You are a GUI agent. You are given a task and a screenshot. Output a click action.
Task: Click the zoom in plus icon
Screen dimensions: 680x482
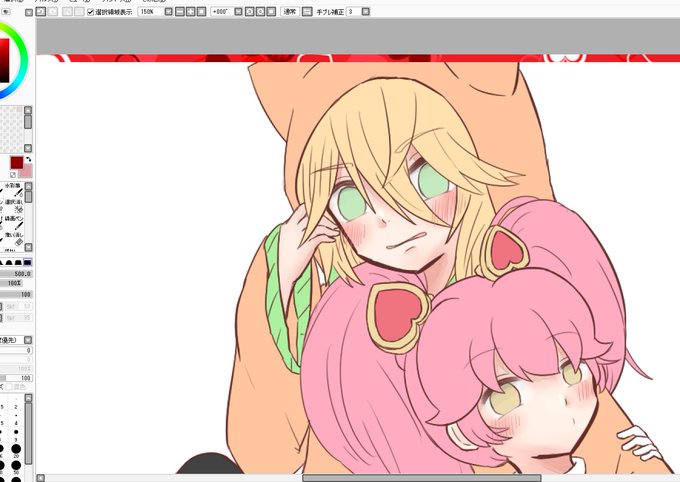tap(190, 12)
